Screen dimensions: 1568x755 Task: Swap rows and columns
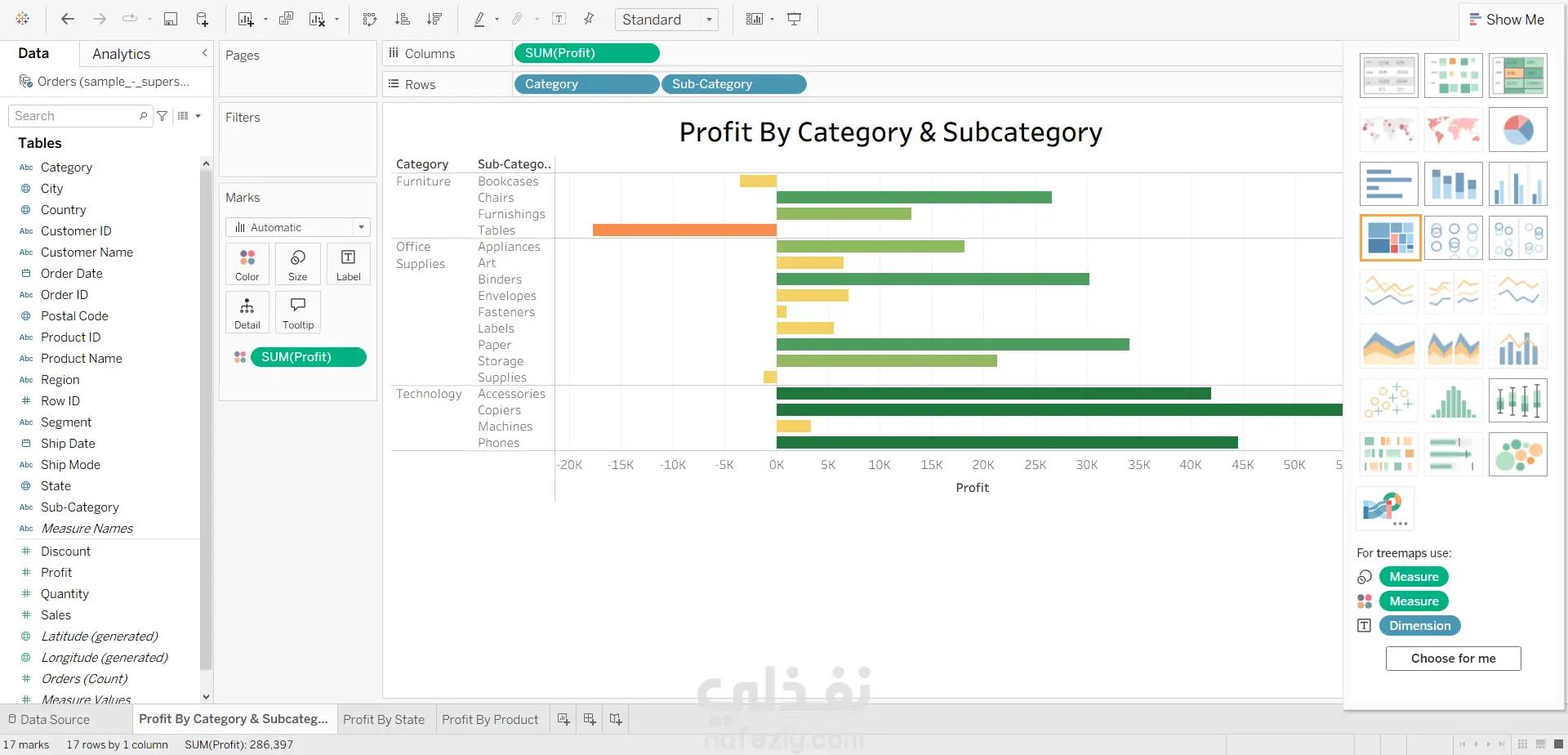370,19
